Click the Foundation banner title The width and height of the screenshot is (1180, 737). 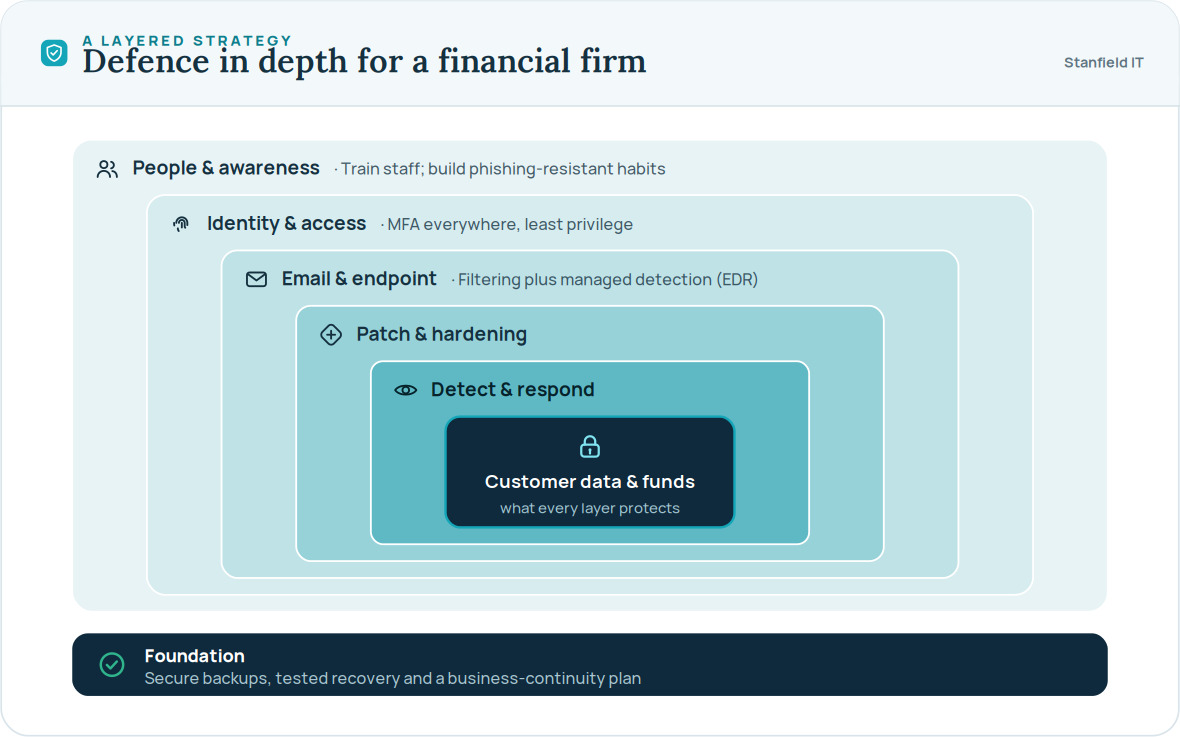coord(194,656)
